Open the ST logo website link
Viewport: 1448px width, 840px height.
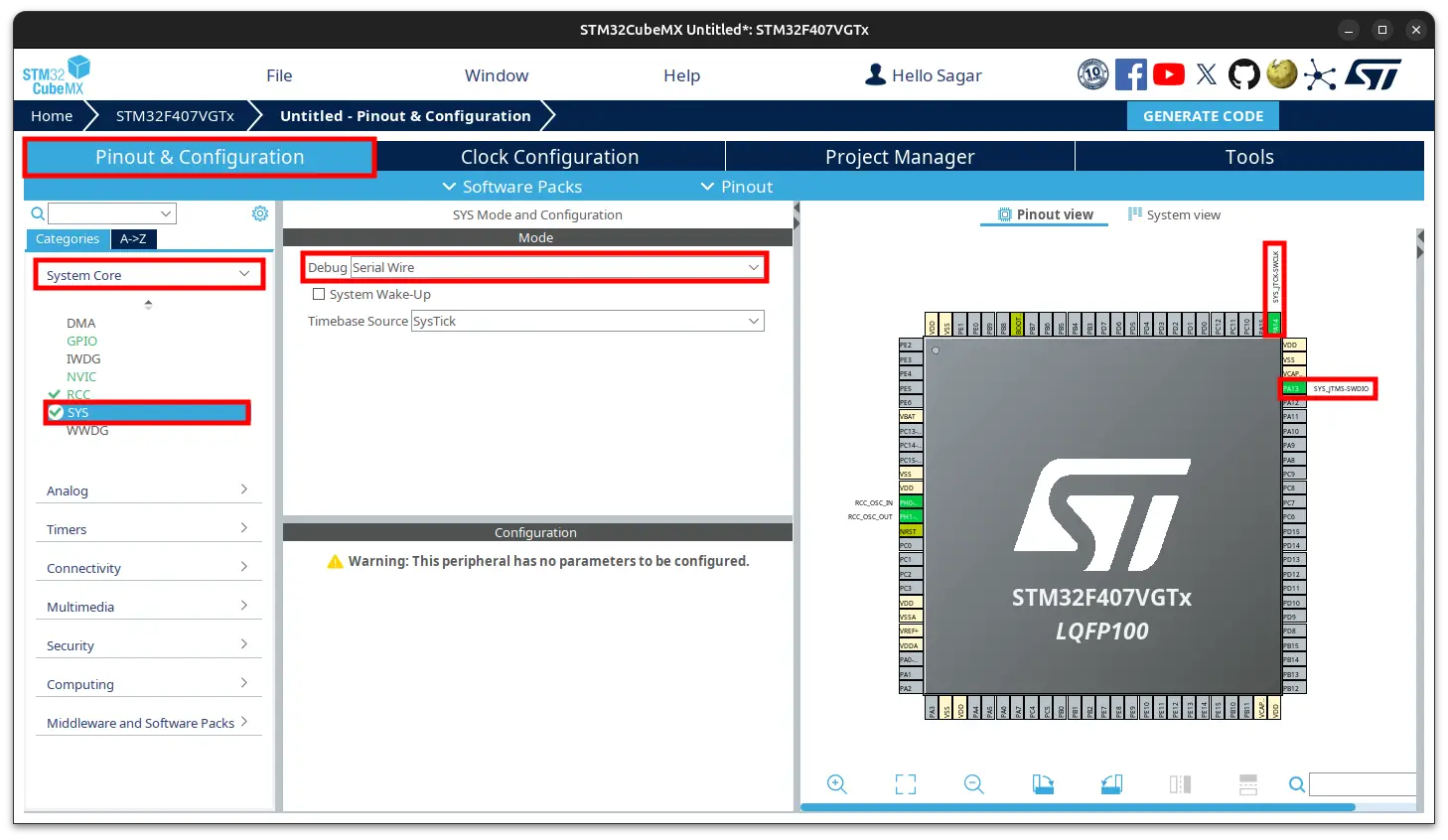[x=1373, y=74]
